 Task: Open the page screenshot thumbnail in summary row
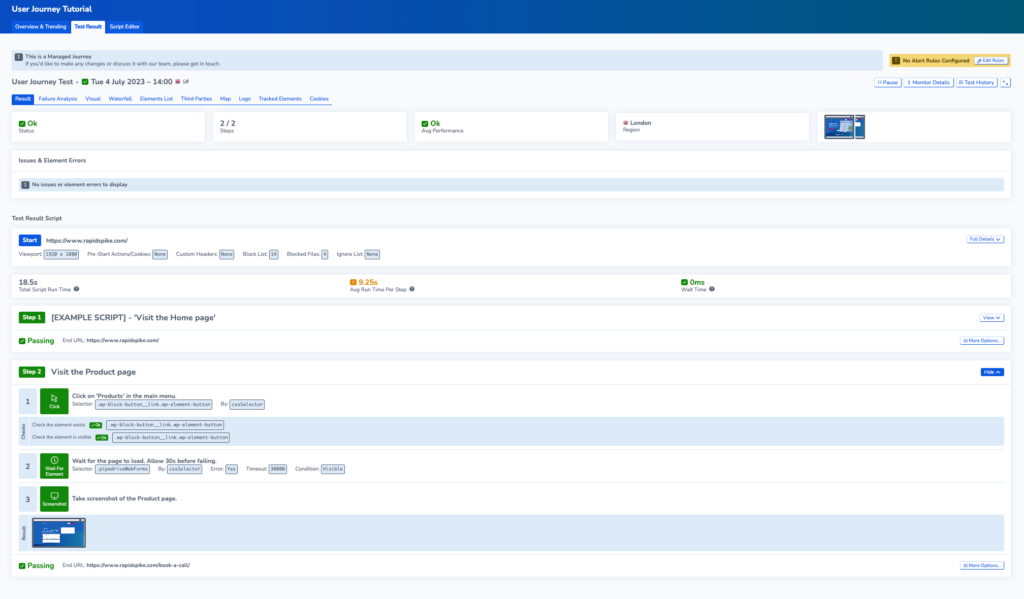click(844, 127)
